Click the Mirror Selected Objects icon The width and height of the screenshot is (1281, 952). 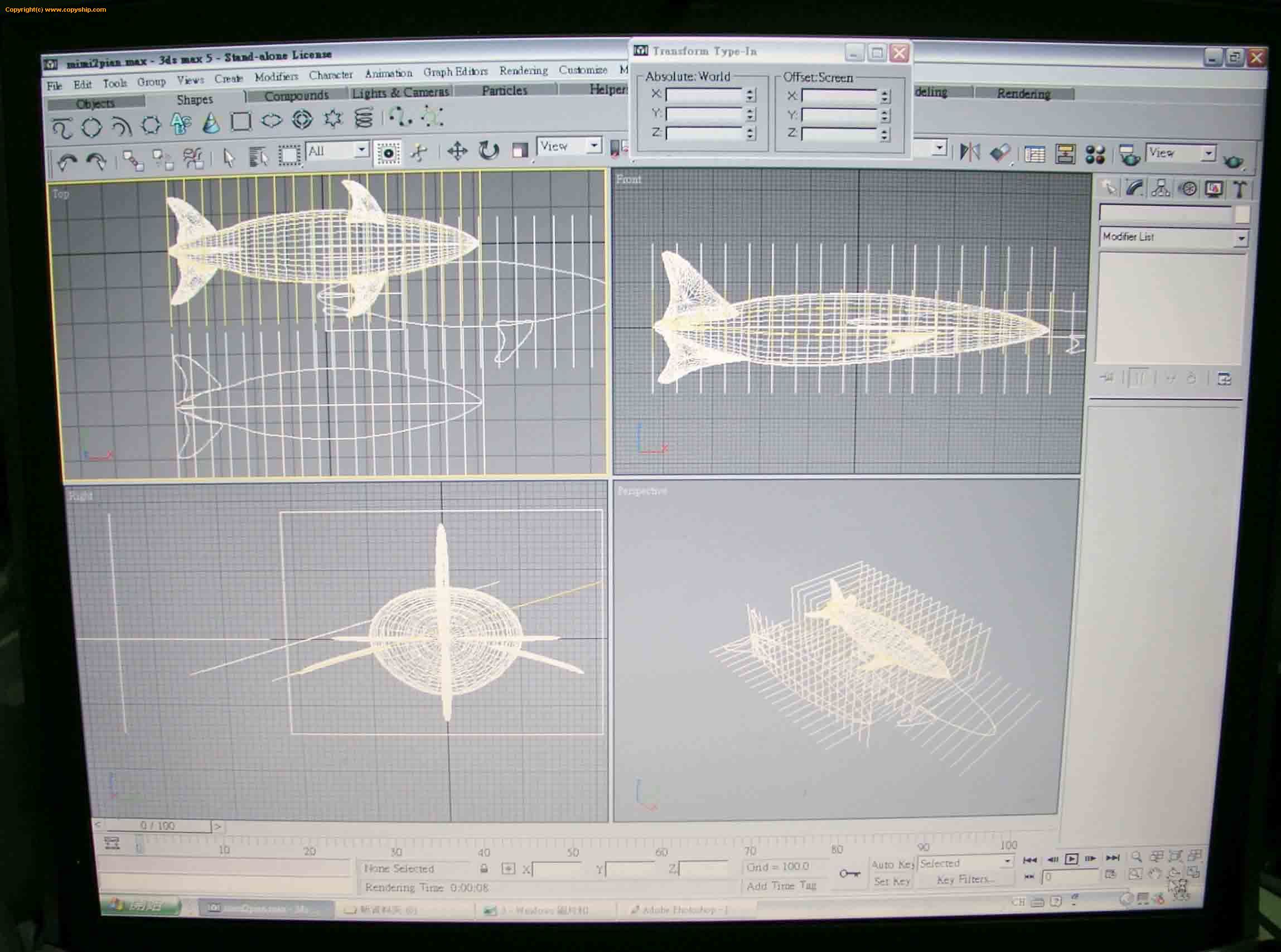click(x=970, y=152)
